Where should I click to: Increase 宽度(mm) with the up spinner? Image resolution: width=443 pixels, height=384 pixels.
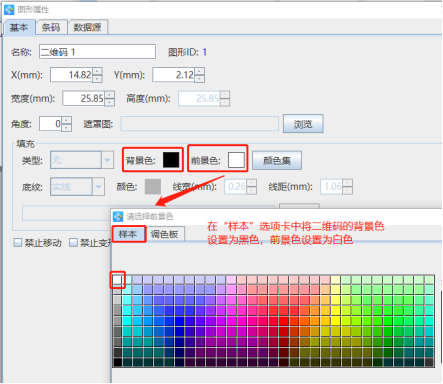coord(110,95)
